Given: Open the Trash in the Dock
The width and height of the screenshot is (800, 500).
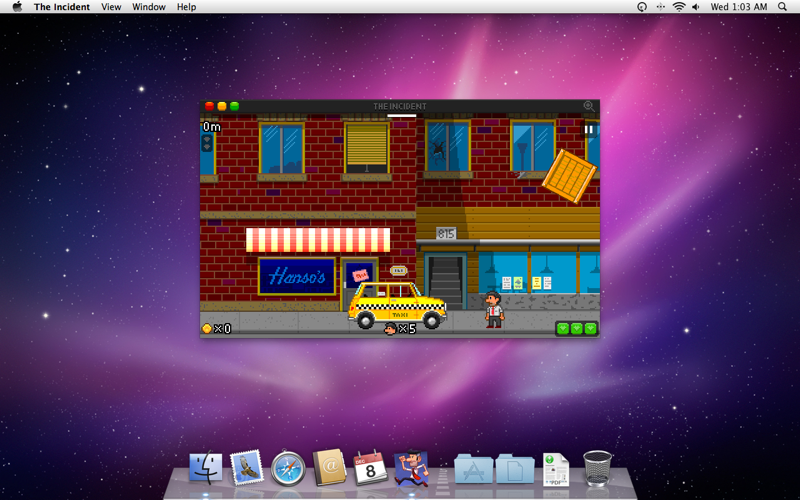Looking at the screenshot, I should coord(597,468).
